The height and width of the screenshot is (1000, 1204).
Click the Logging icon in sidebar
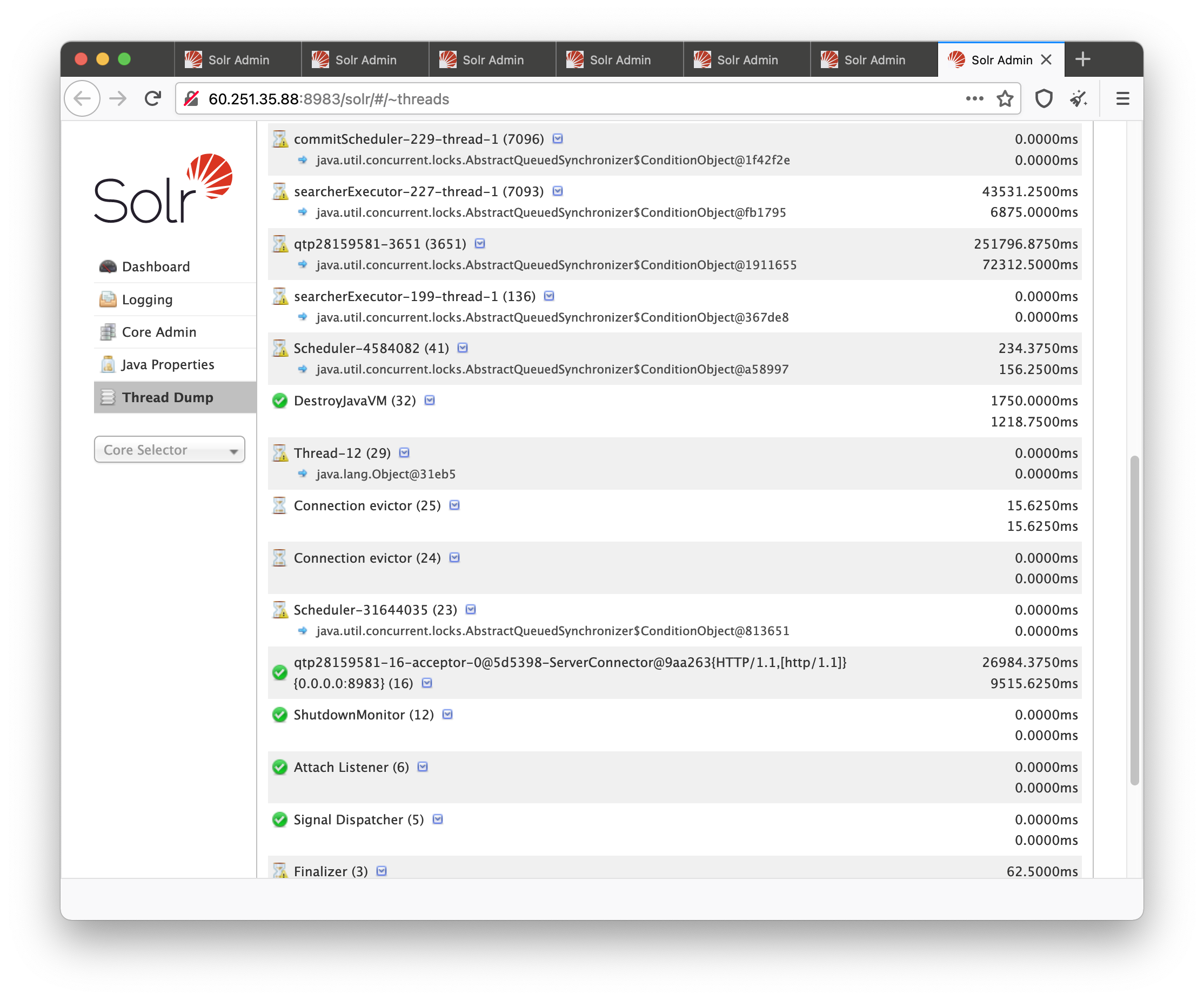[x=107, y=299]
